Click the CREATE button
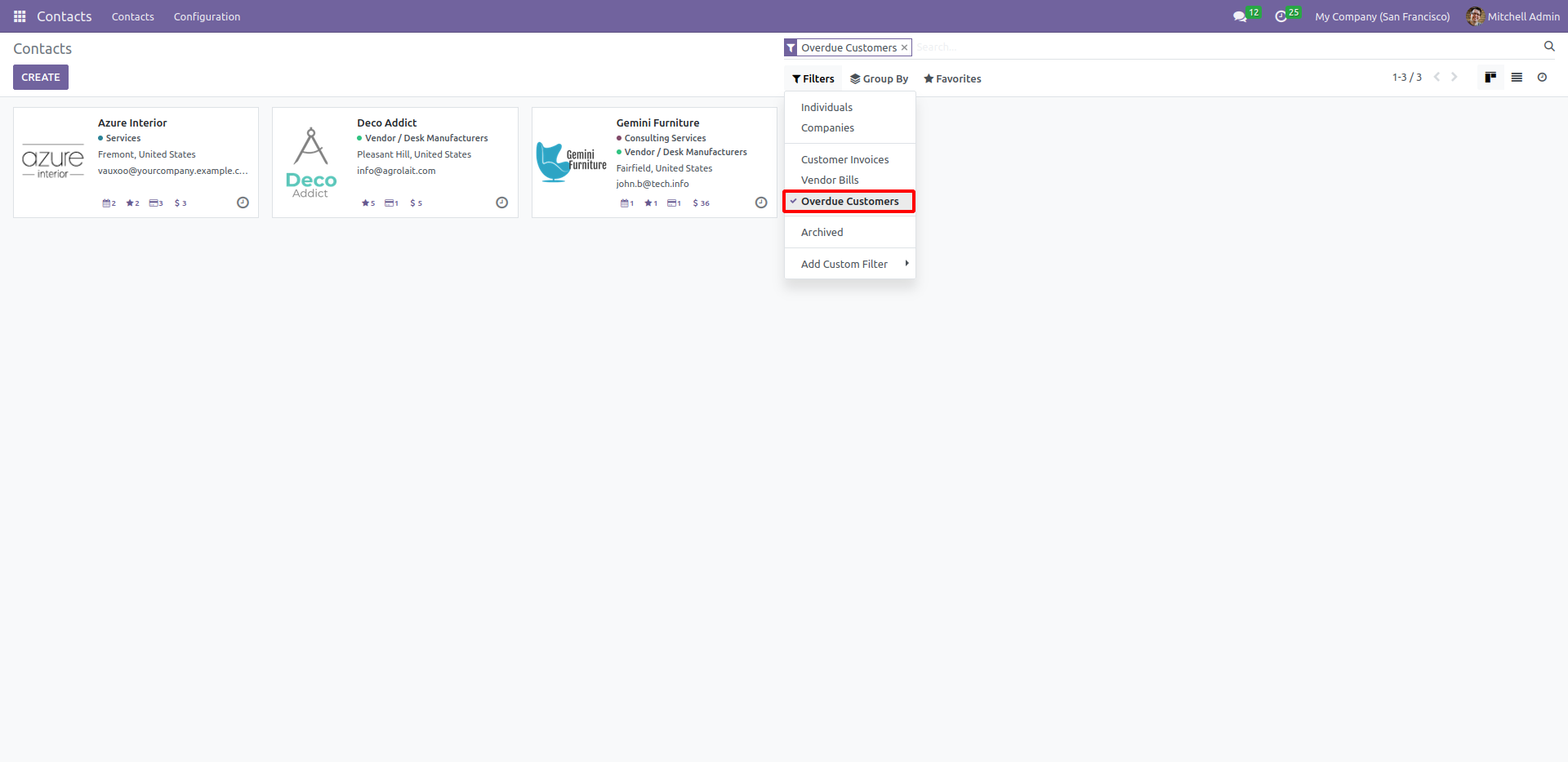Screen dimensions: 1568x762 [x=41, y=78]
